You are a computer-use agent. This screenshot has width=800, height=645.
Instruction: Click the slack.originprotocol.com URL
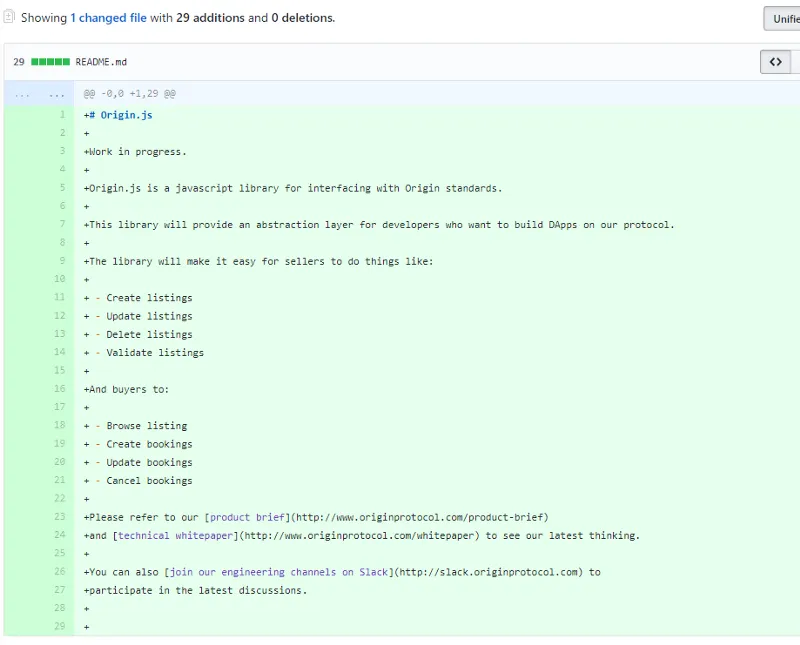pos(488,573)
